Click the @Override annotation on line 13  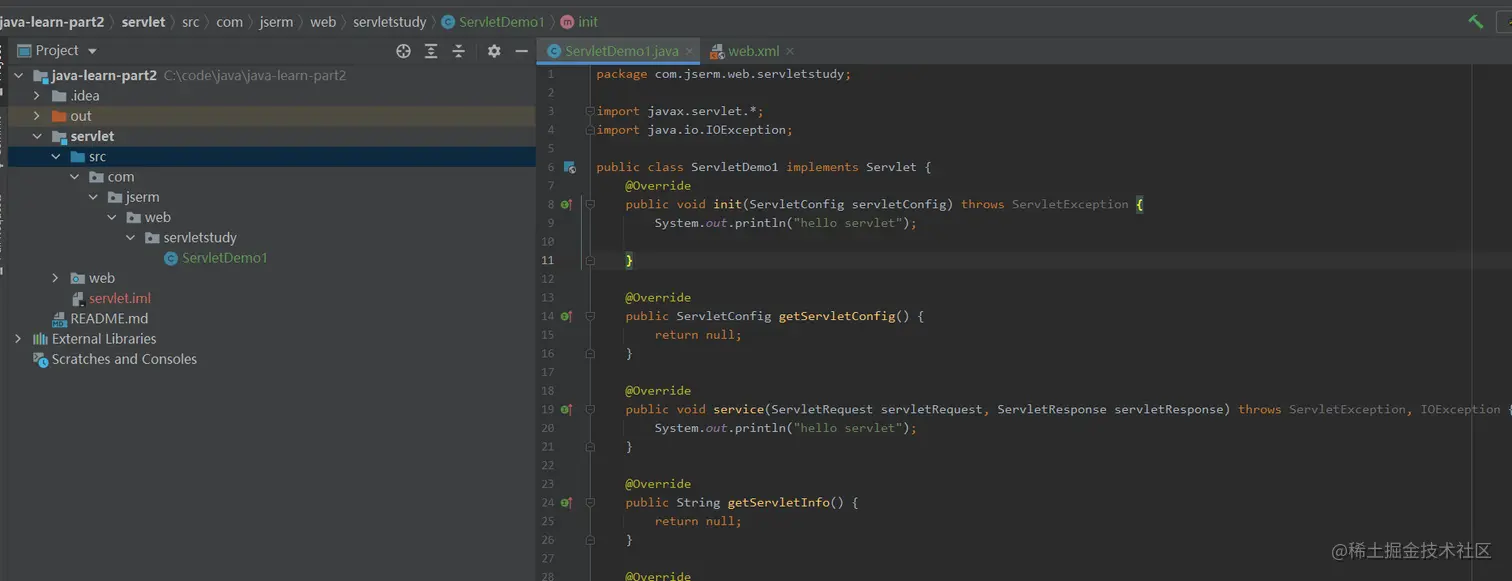click(658, 297)
